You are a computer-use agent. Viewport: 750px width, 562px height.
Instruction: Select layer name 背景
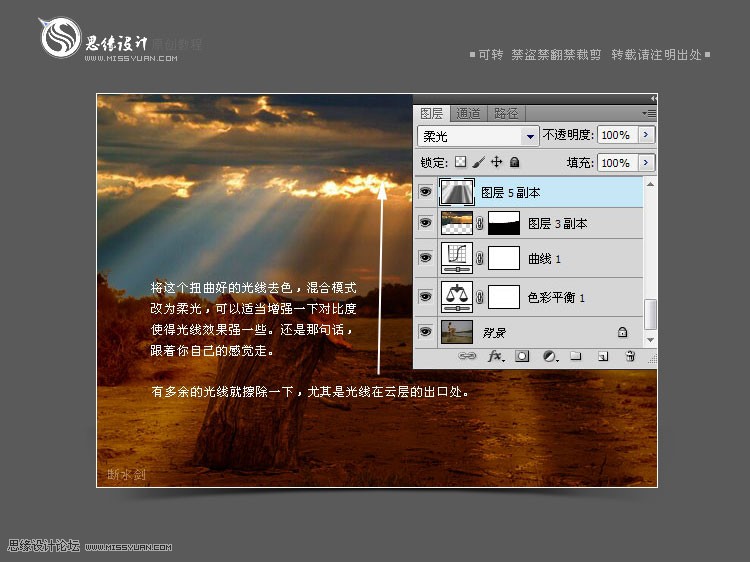[x=494, y=332]
